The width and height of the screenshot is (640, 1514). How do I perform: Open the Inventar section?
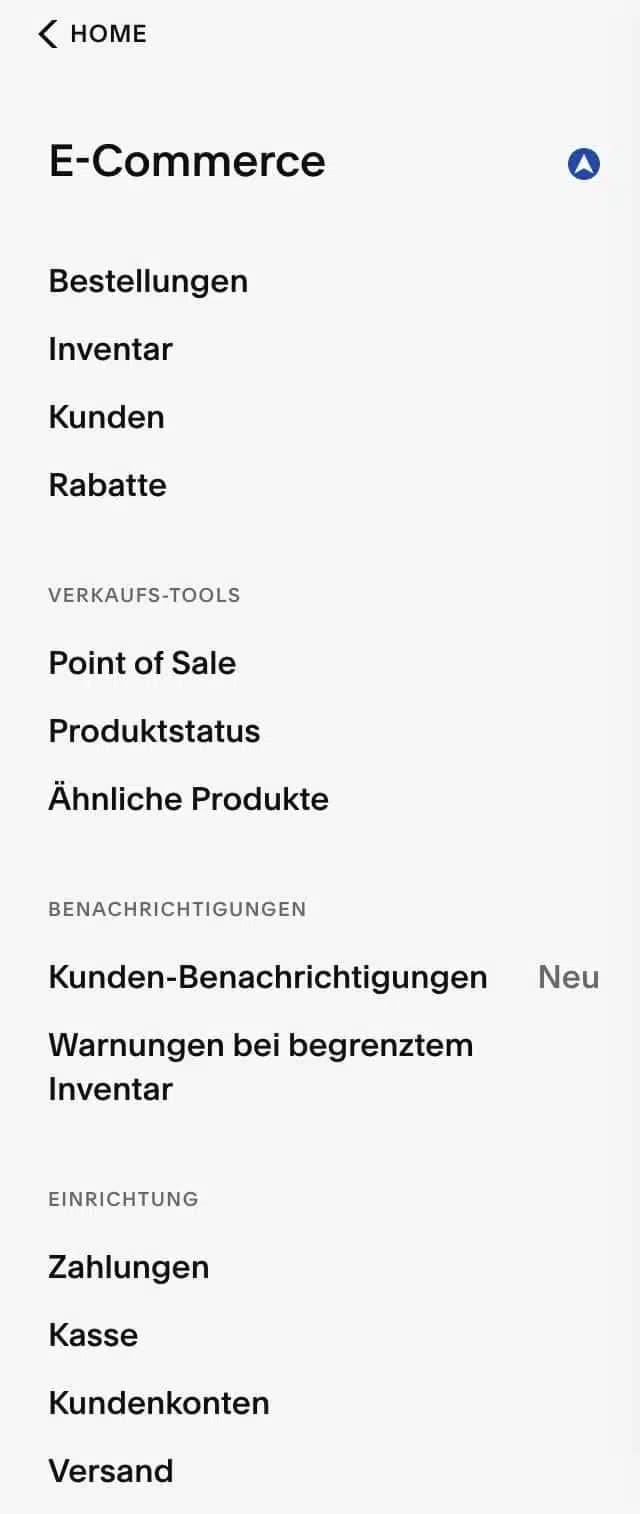(110, 349)
